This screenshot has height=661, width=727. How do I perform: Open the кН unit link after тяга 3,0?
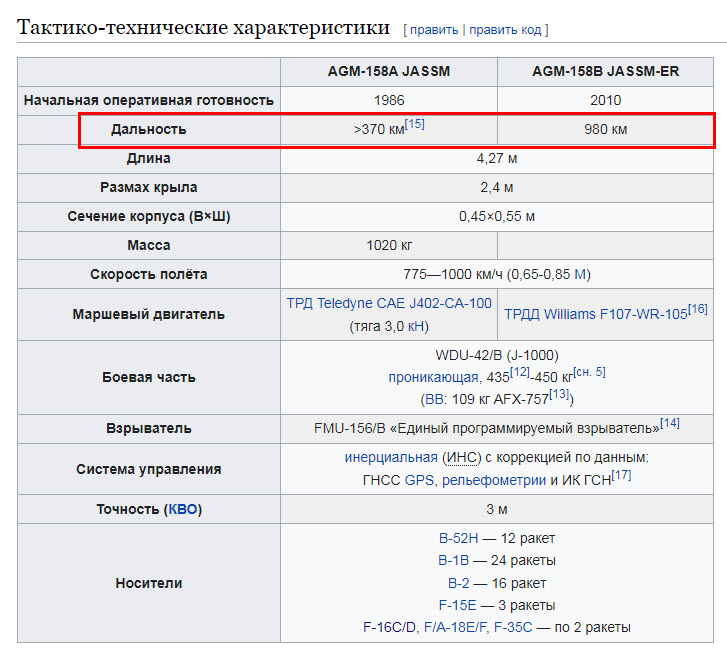tap(415, 326)
